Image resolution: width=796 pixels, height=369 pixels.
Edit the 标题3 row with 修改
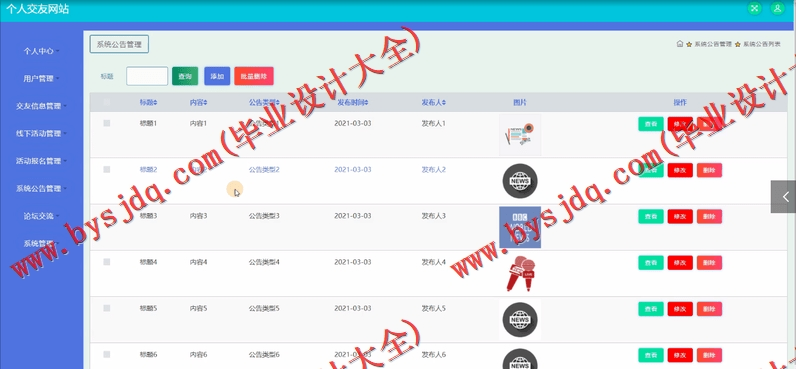(680, 216)
